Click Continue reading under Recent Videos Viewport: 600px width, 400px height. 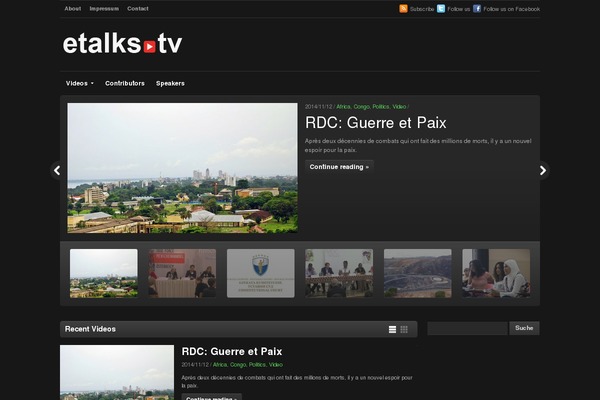point(212,397)
